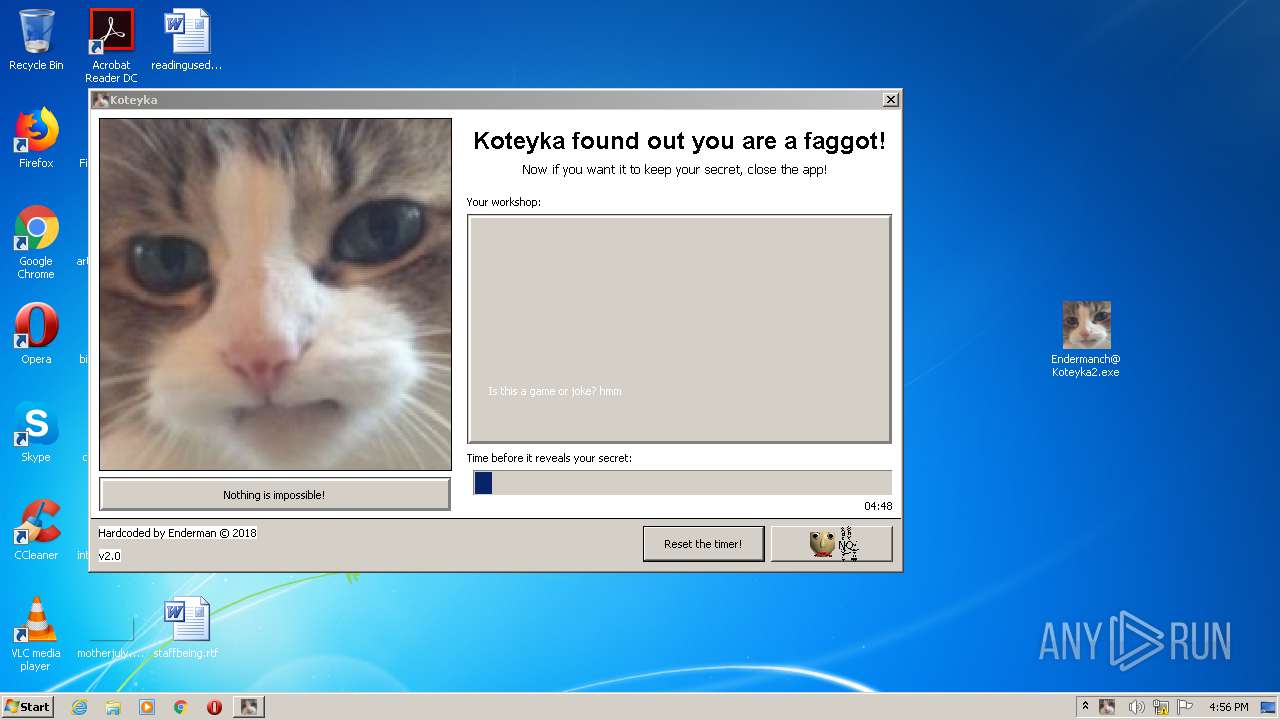Open Chrome from the taskbar
The height and width of the screenshot is (720, 1280).
[180, 707]
